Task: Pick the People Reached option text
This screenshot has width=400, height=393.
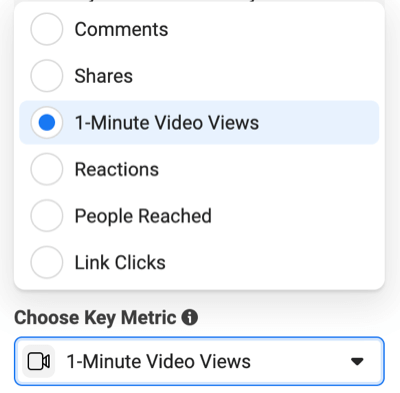Action: pos(143,216)
